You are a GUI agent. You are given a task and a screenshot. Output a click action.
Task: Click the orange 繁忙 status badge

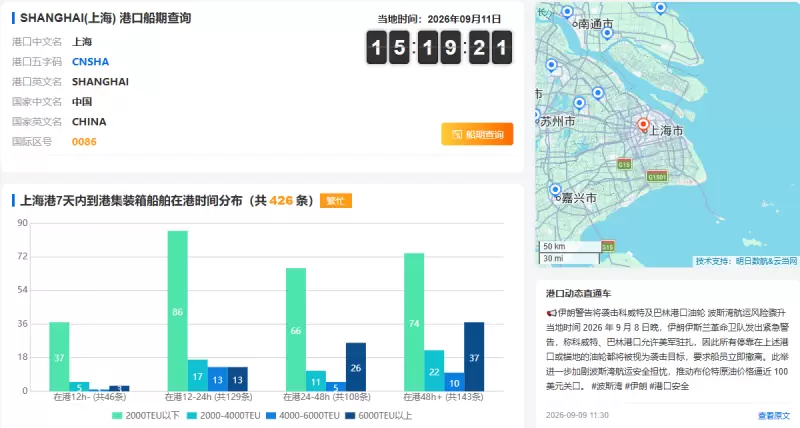336,200
